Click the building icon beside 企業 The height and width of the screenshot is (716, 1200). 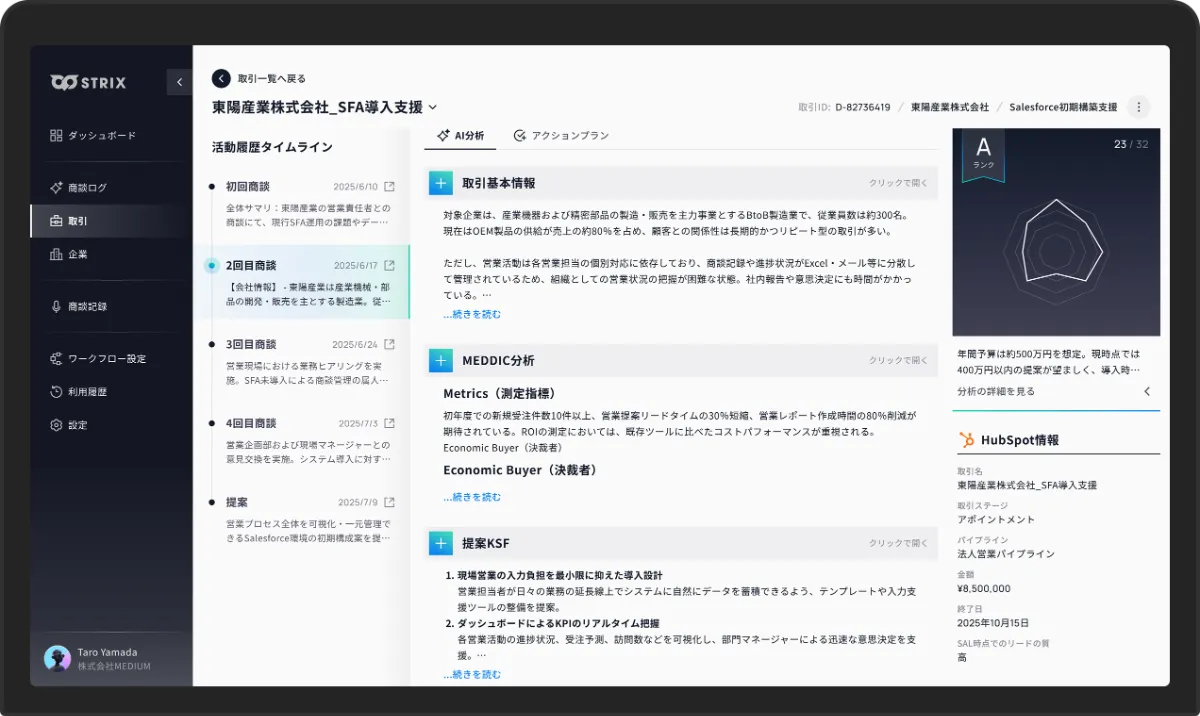click(x=56, y=254)
